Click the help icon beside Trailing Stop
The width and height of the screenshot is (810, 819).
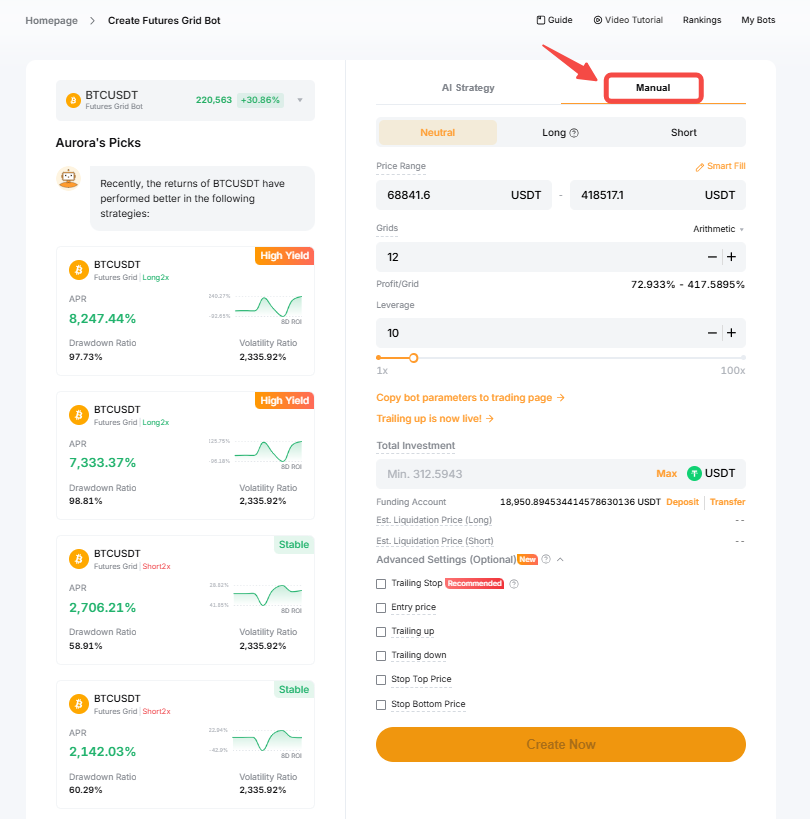coord(514,584)
